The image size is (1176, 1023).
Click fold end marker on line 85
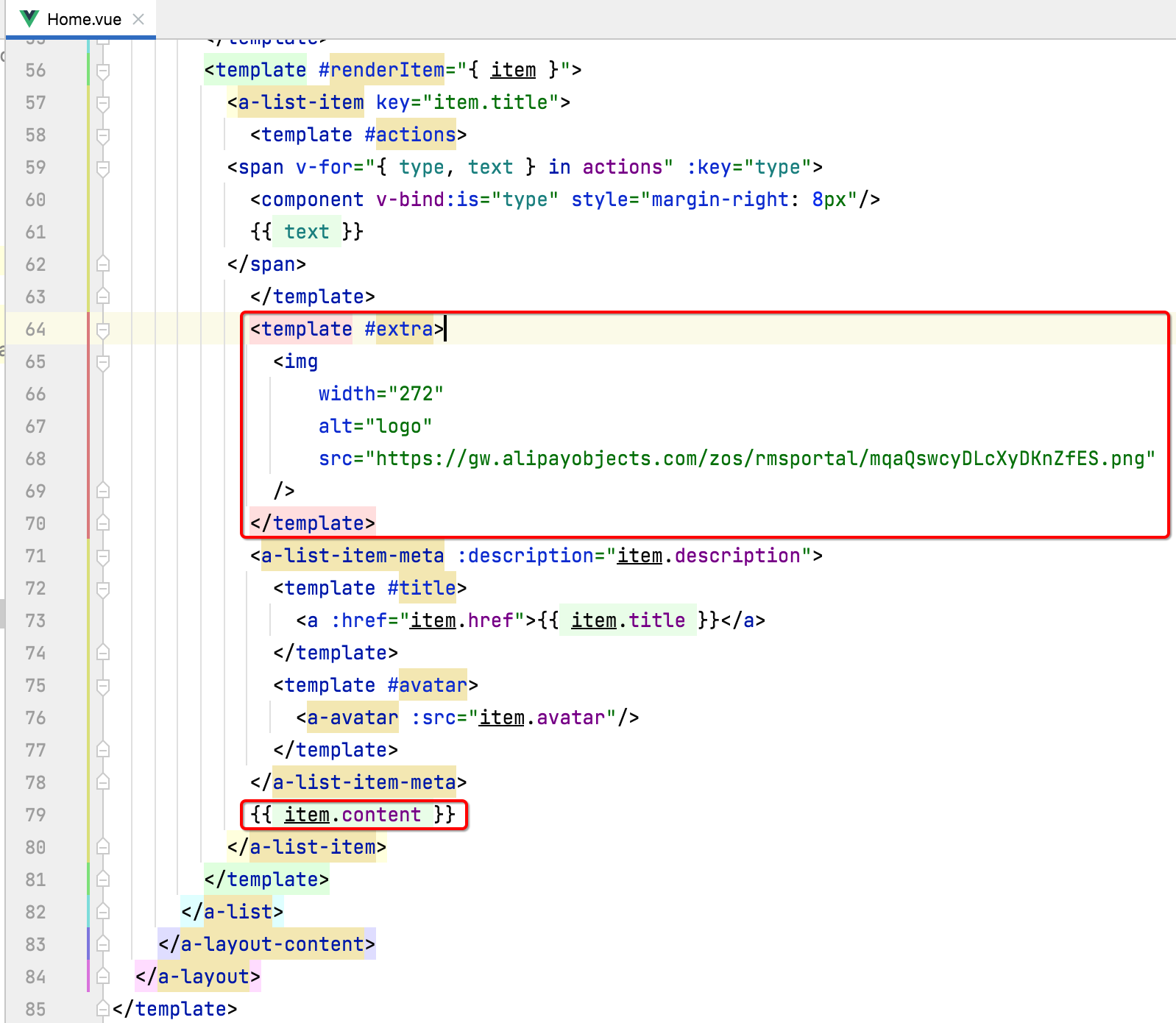click(x=103, y=1009)
